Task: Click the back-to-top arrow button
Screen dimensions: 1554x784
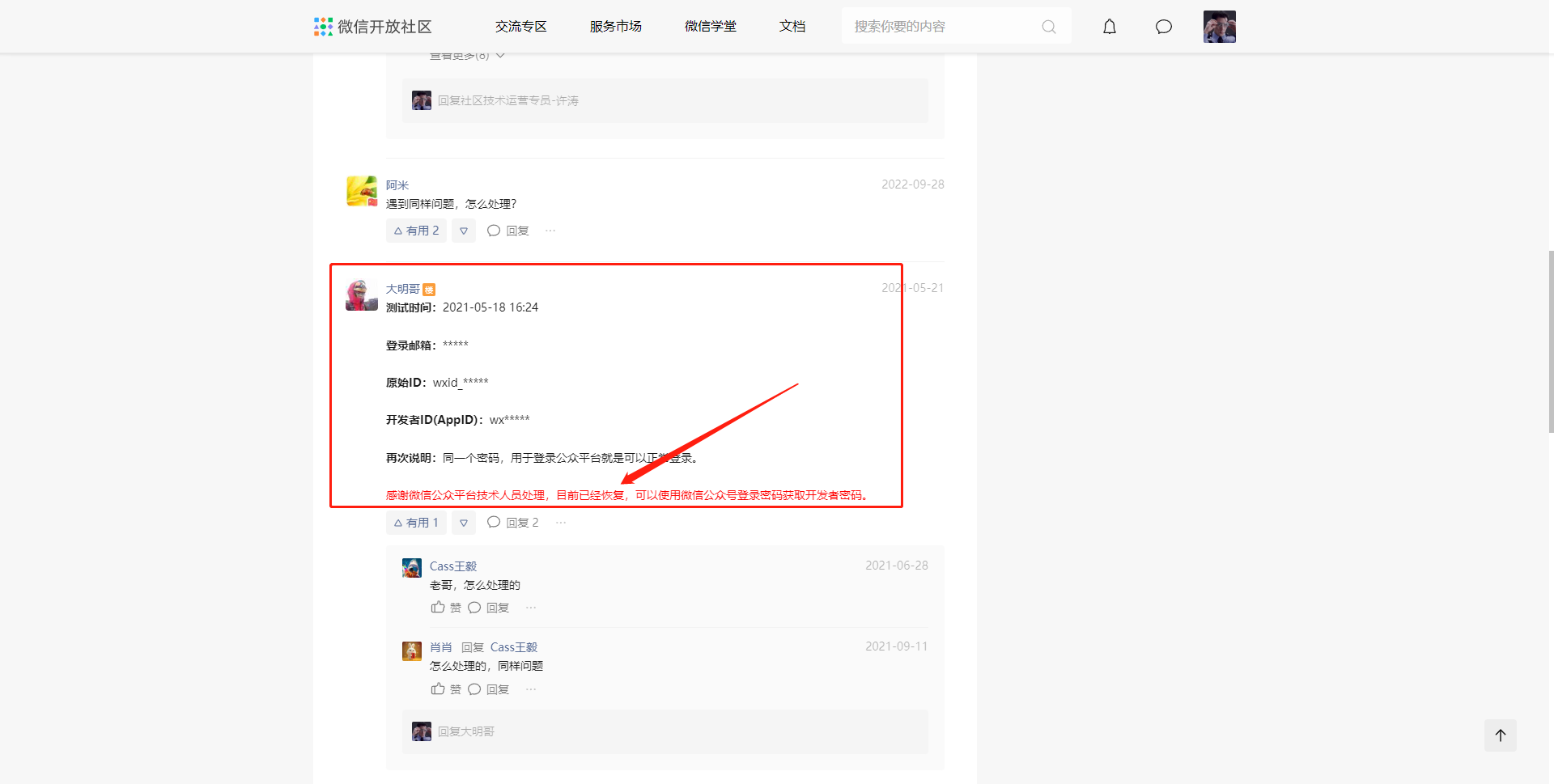Action: 1501,735
